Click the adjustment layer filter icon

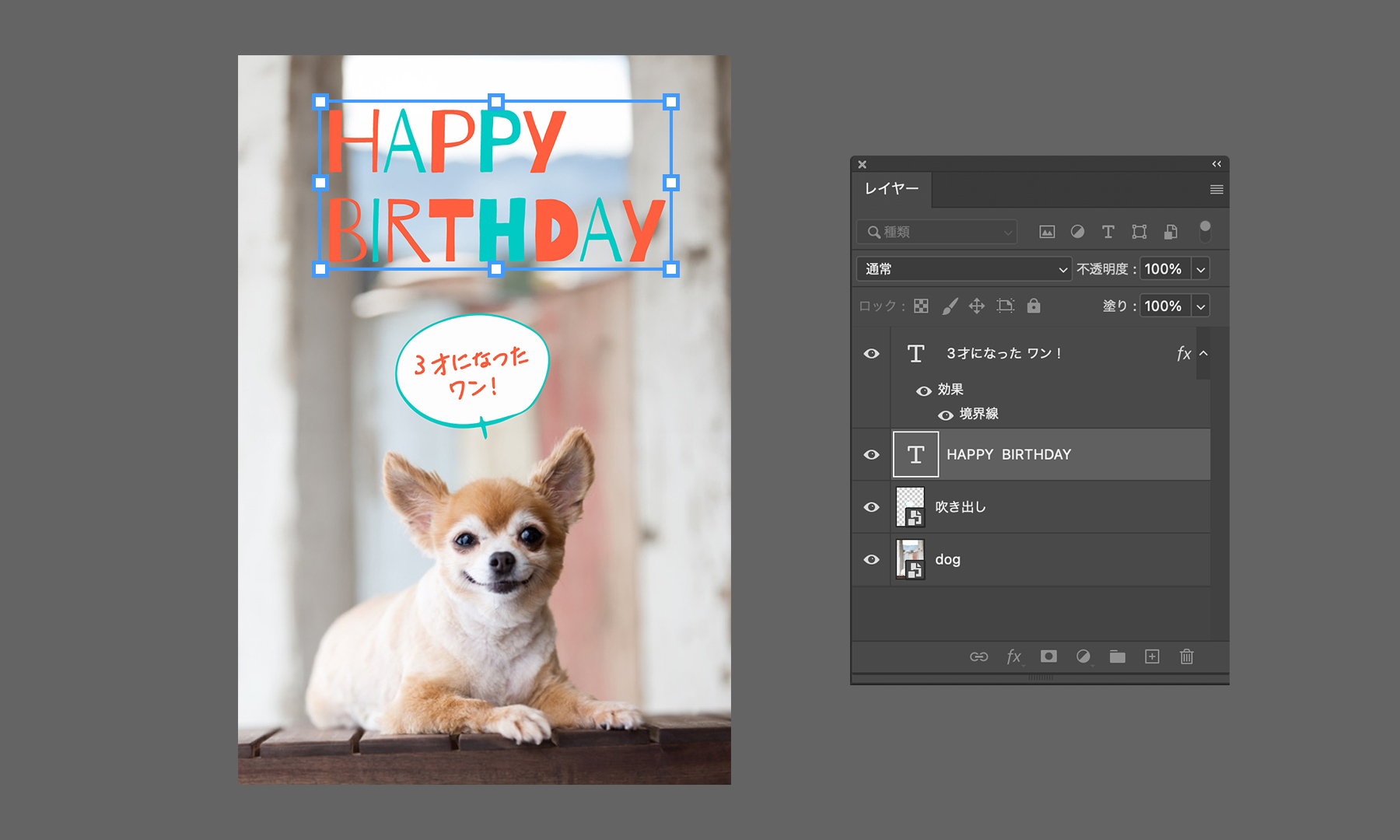tap(1077, 232)
